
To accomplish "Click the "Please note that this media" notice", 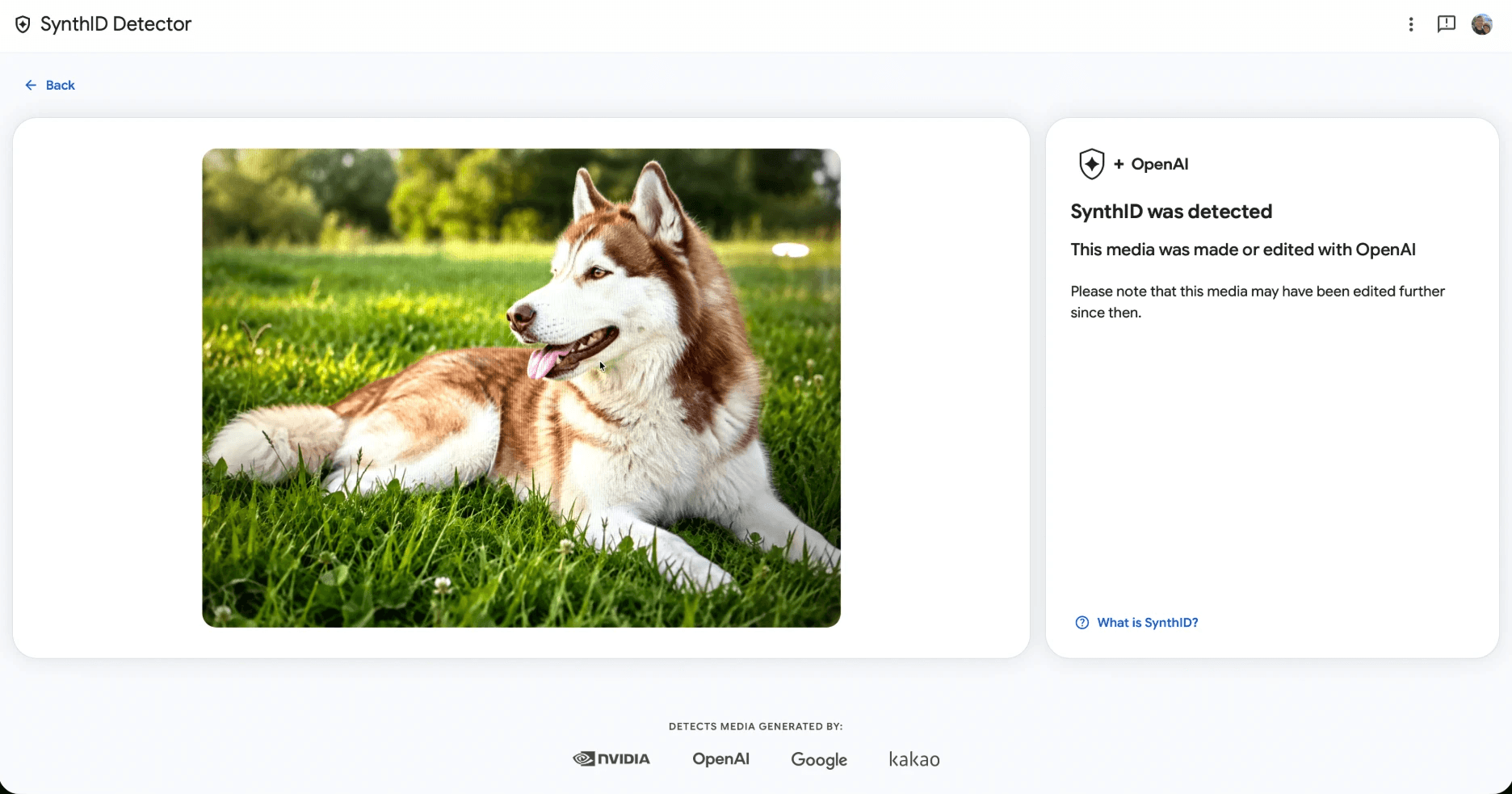I will coord(1258,302).
